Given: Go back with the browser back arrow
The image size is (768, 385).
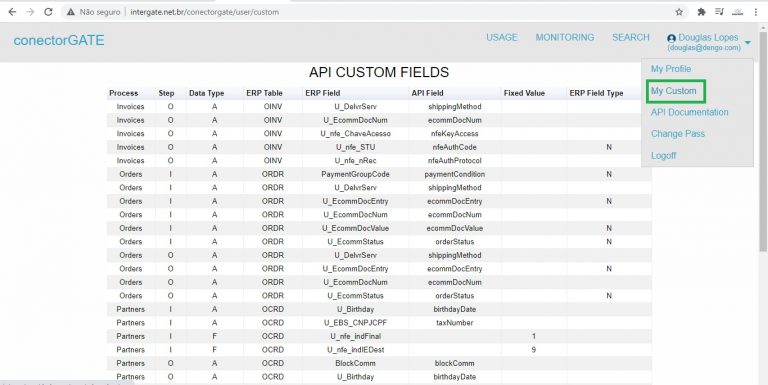Looking at the screenshot, I should (12, 12).
